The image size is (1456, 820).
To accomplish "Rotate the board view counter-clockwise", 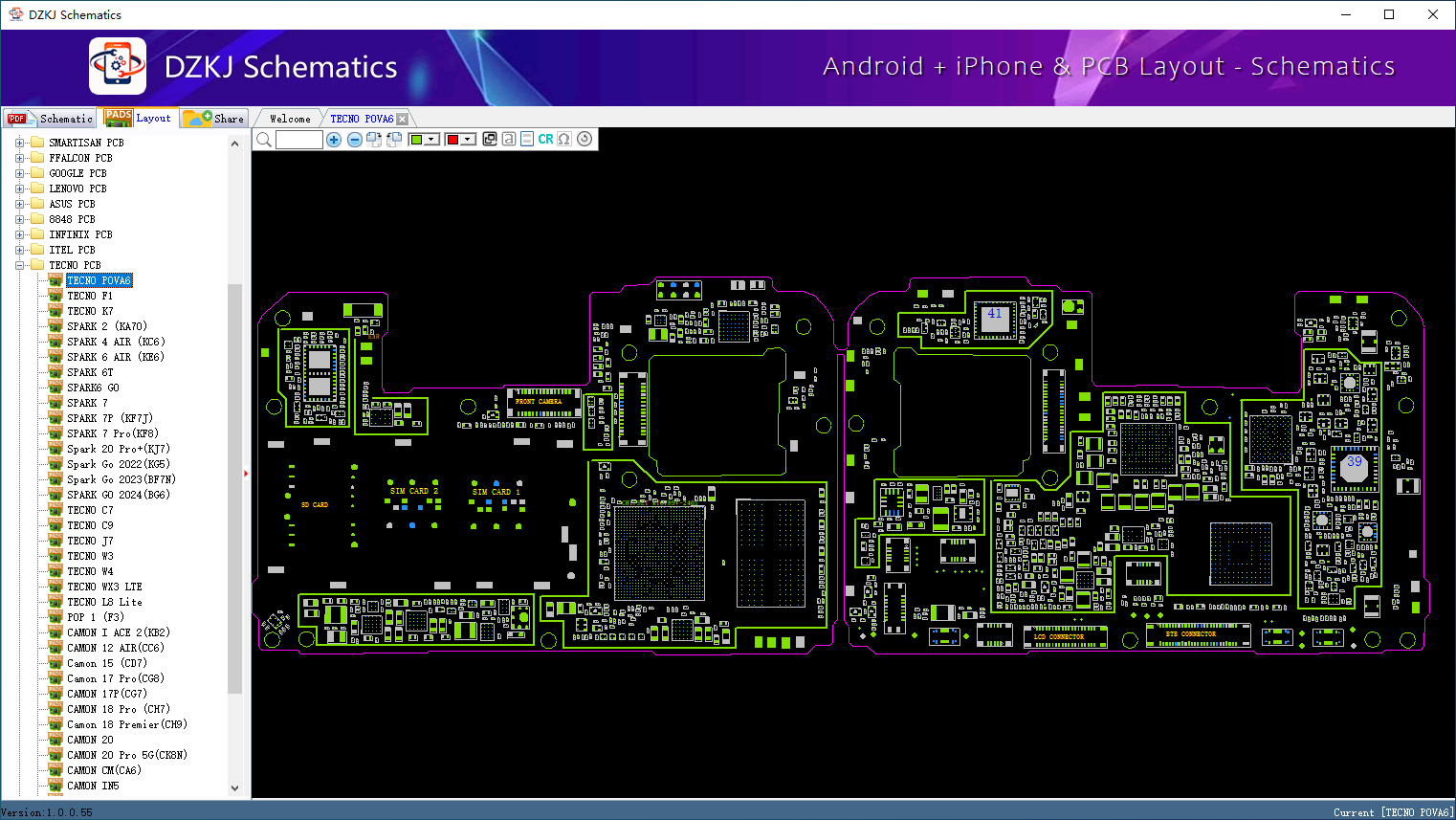I will [393, 140].
